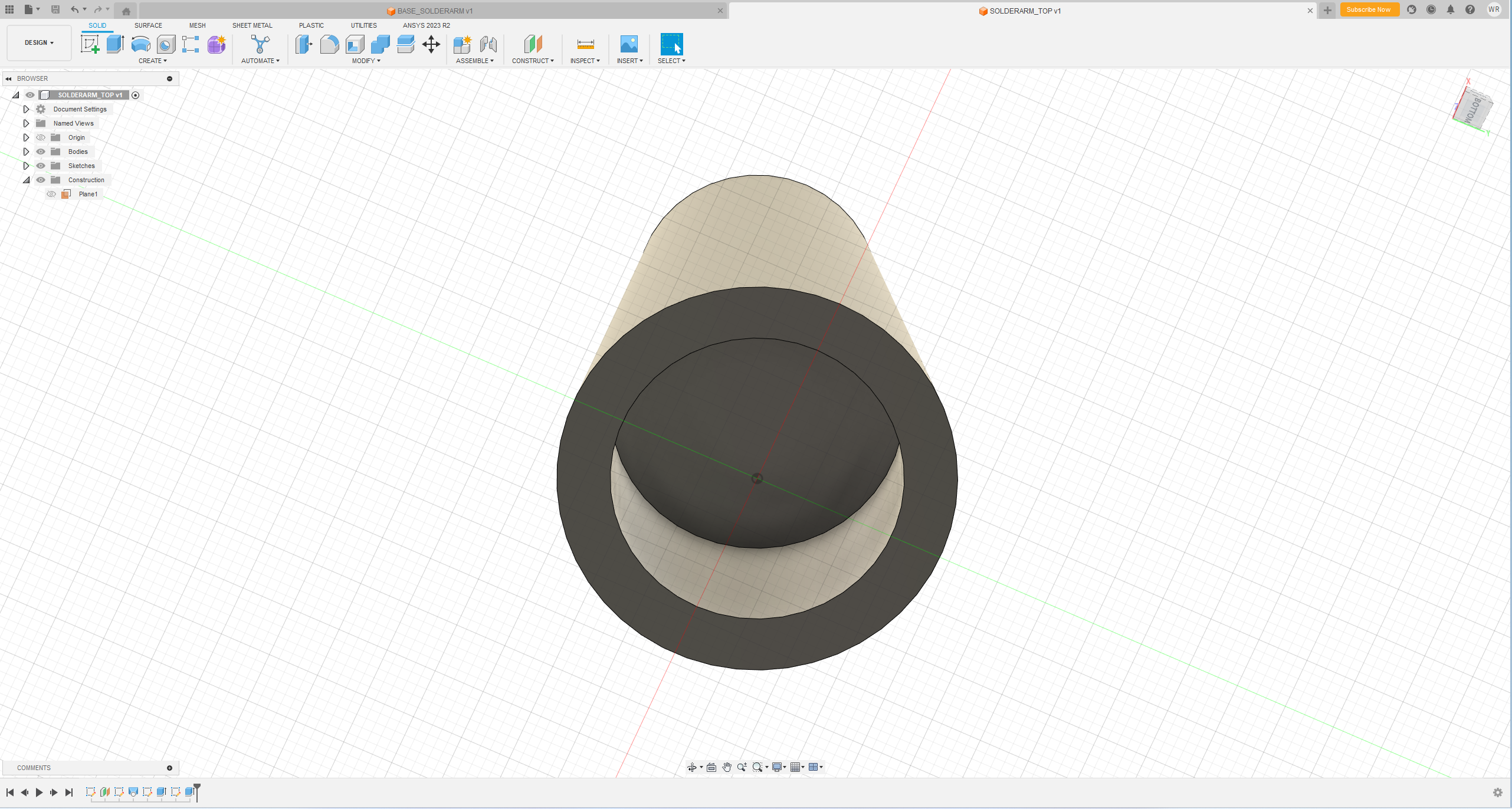
Task: Click the Zoom magnifier icon
Action: point(742,767)
